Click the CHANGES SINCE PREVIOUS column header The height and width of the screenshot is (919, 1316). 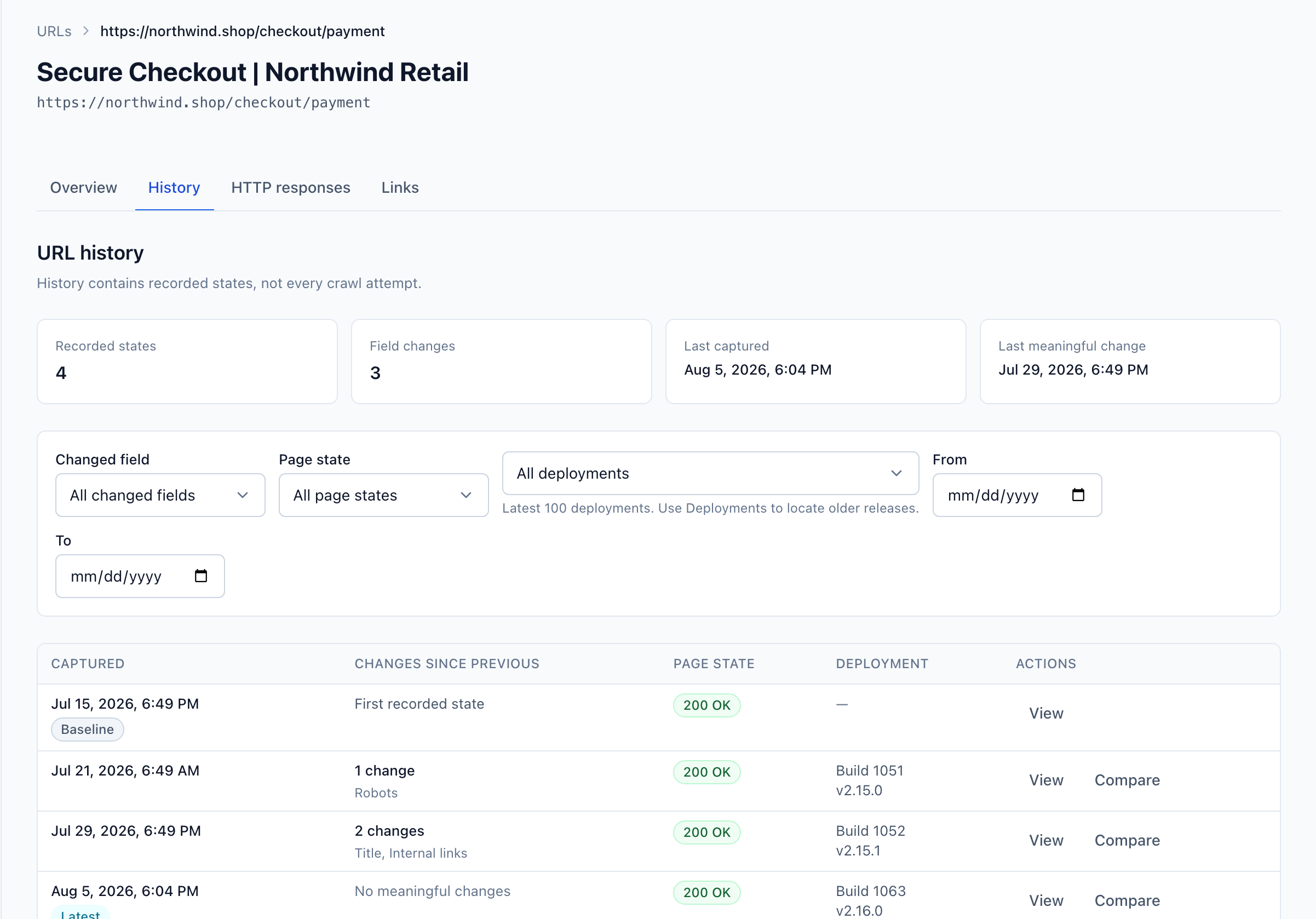click(x=446, y=663)
